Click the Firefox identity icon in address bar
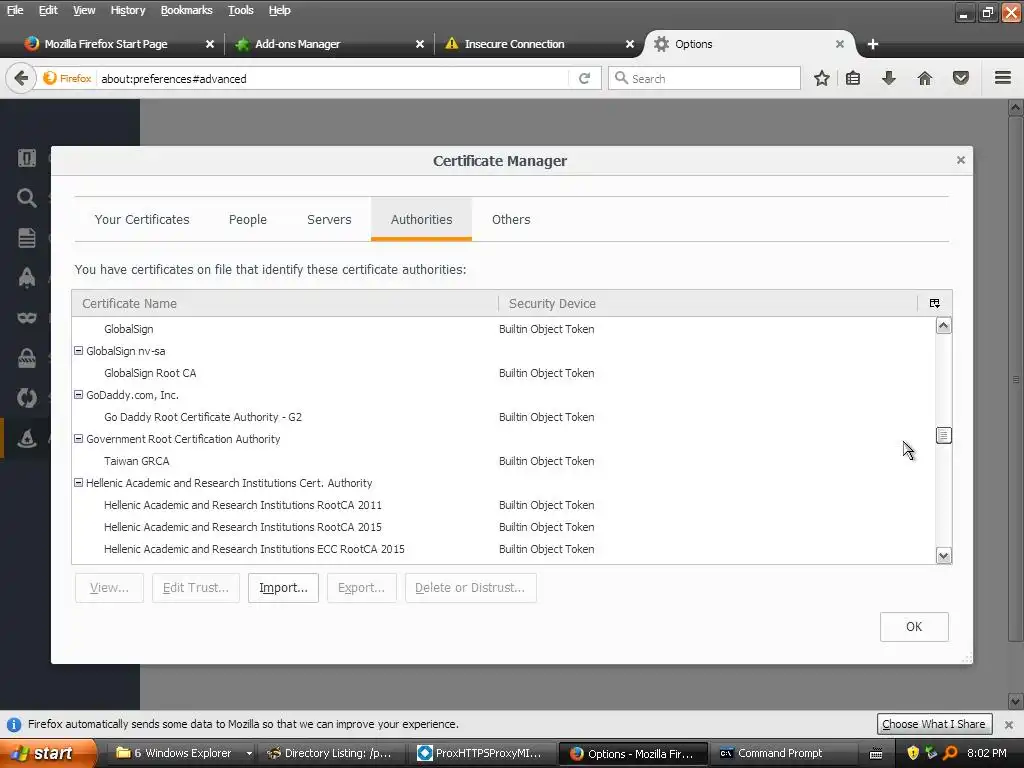The height and width of the screenshot is (768, 1024). coord(67,78)
